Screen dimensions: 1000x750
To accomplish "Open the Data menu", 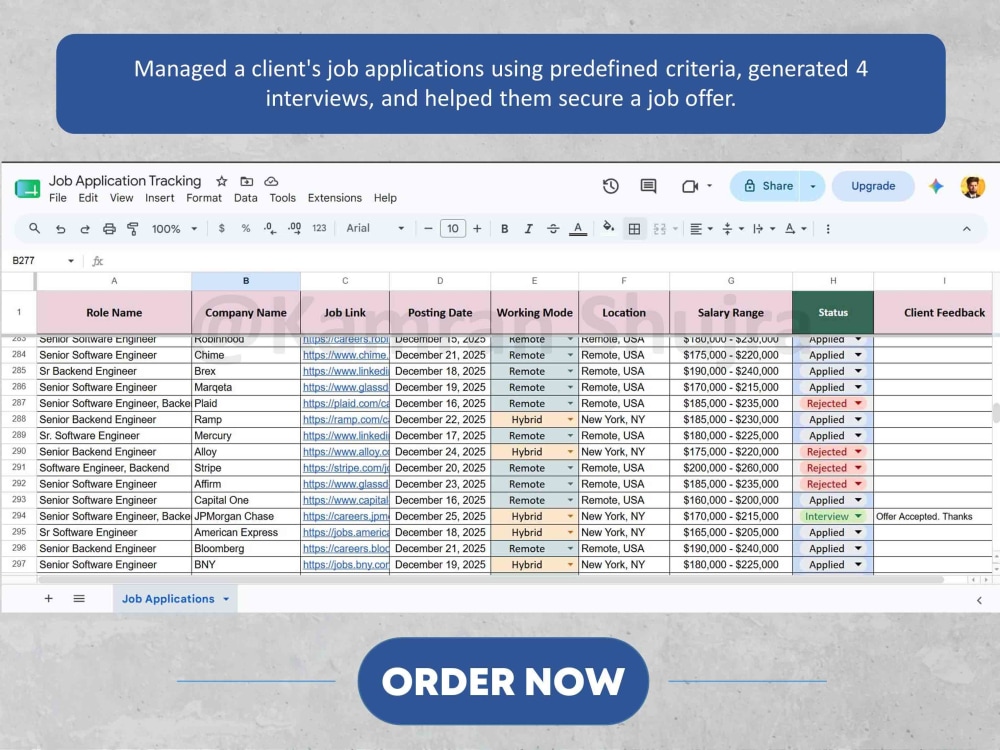I will (x=246, y=198).
